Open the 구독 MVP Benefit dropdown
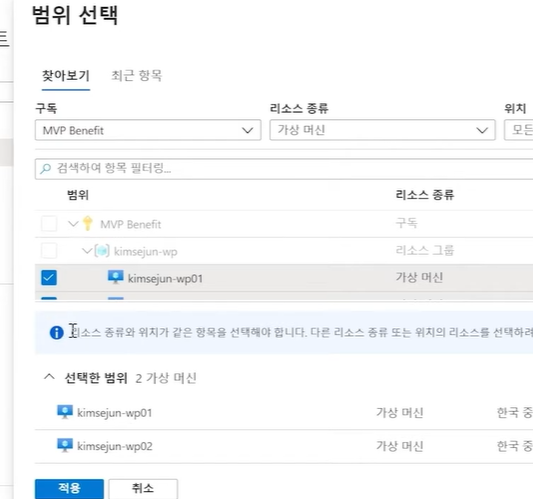Image resolution: width=533 pixels, height=499 pixels. [x=148, y=130]
